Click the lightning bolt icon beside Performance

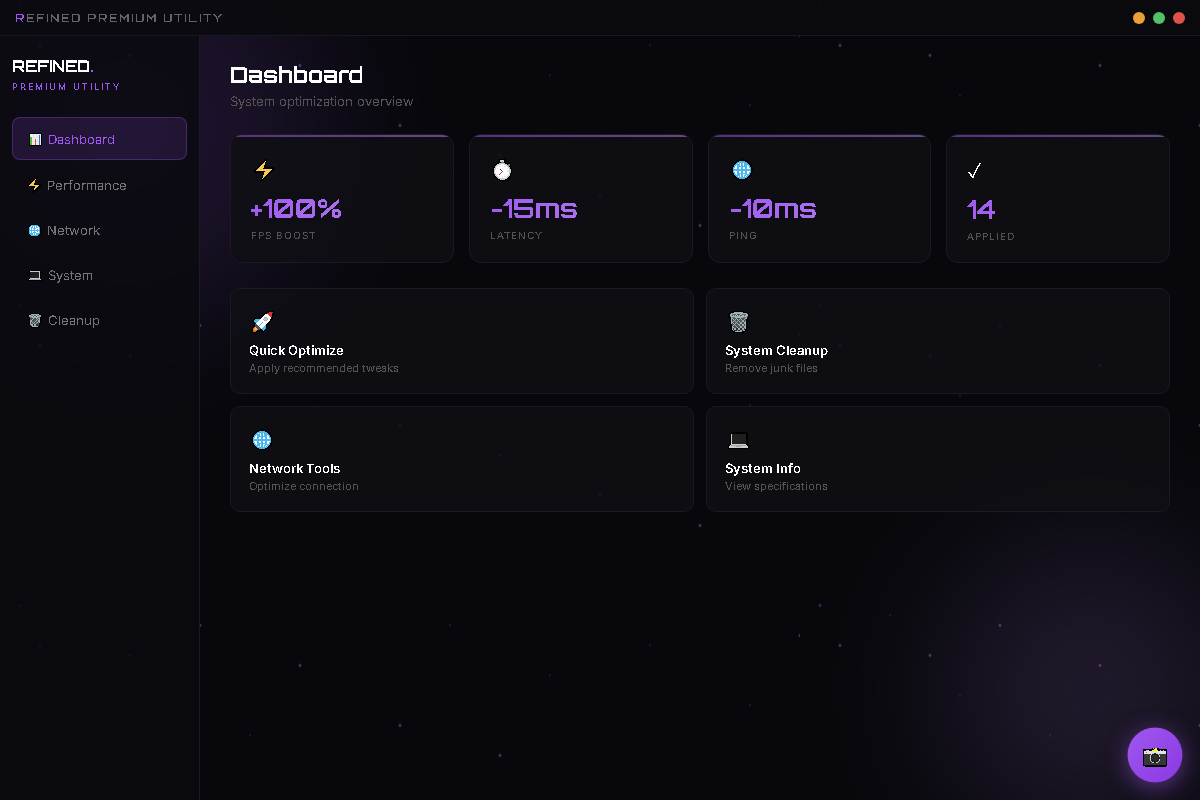pyautogui.click(x=34, y=185)
